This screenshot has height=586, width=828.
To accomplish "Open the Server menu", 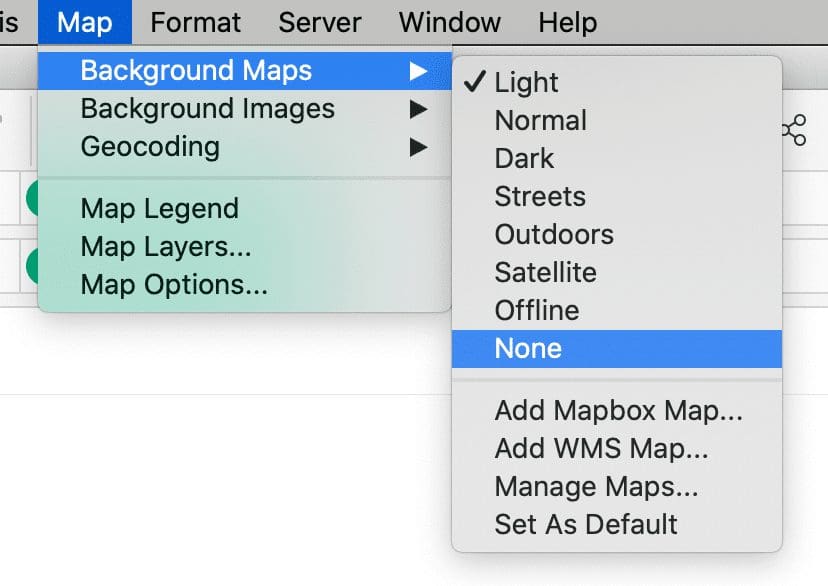I will tap(319, 22).
